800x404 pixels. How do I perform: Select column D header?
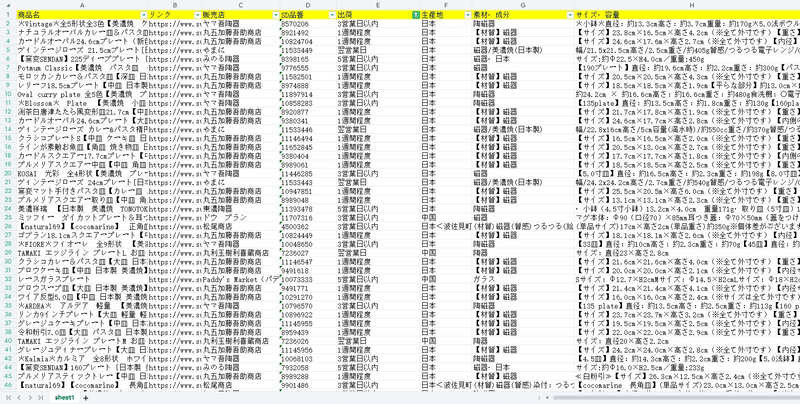pyautogui.click(x=309, y=5)
